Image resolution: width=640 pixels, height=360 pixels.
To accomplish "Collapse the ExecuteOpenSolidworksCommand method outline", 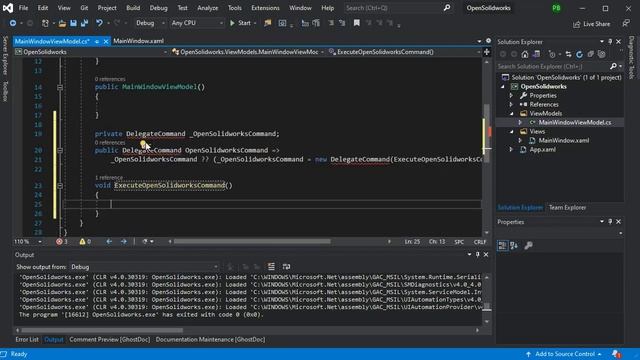I will coord(60,186).
